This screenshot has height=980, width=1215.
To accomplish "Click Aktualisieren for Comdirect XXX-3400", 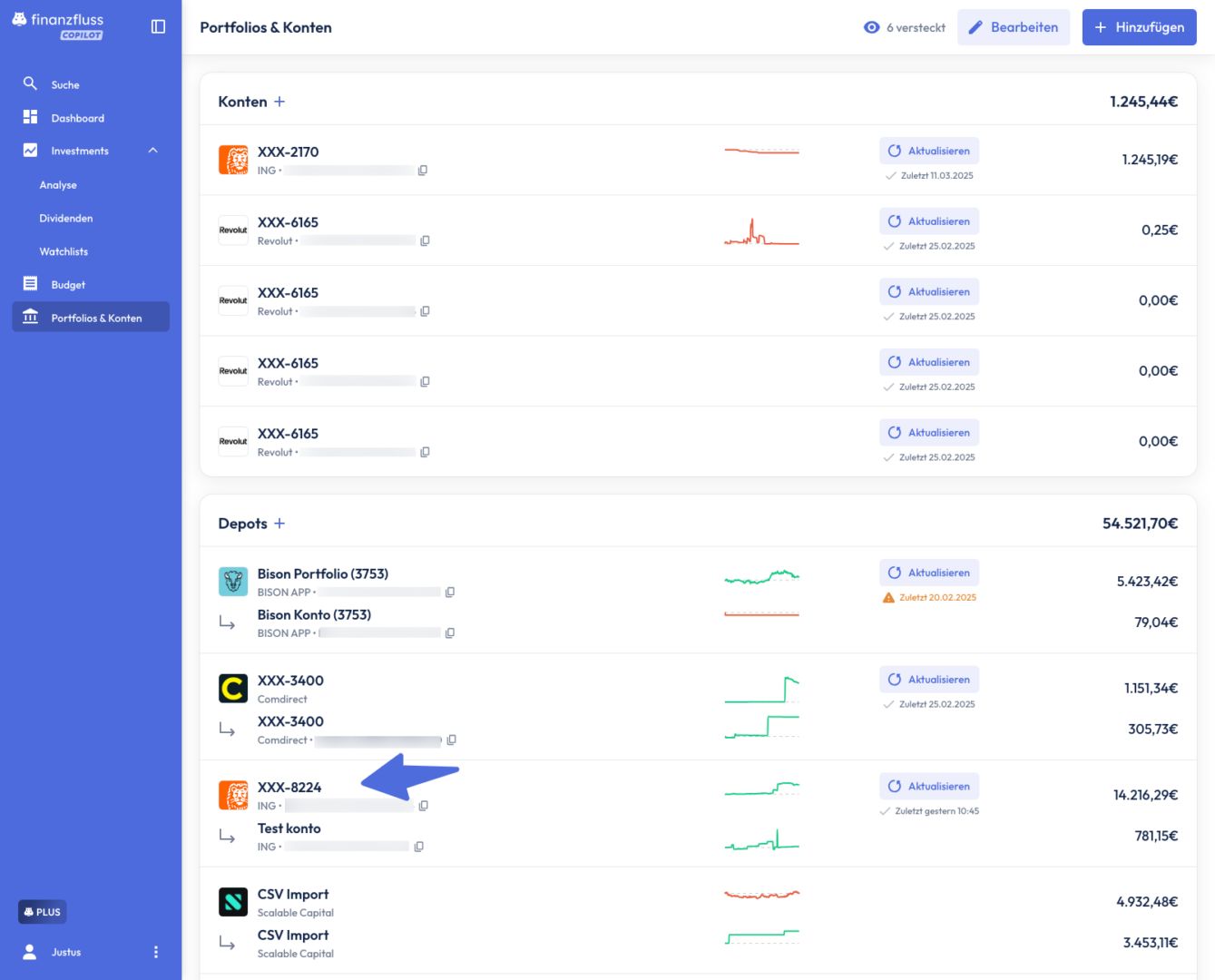I will (929, 680).
